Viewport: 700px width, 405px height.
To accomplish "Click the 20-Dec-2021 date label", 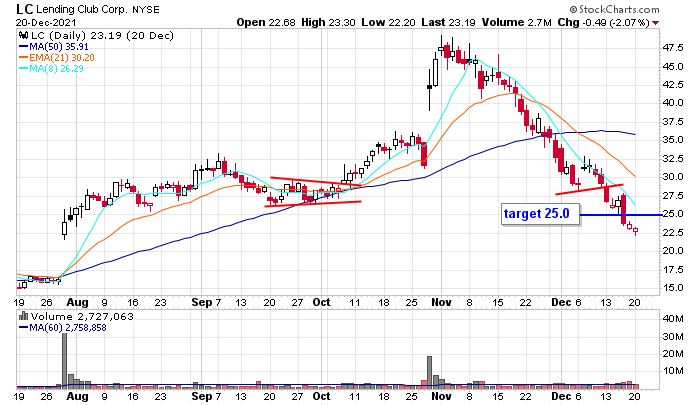I will click(x=46, y=23).
